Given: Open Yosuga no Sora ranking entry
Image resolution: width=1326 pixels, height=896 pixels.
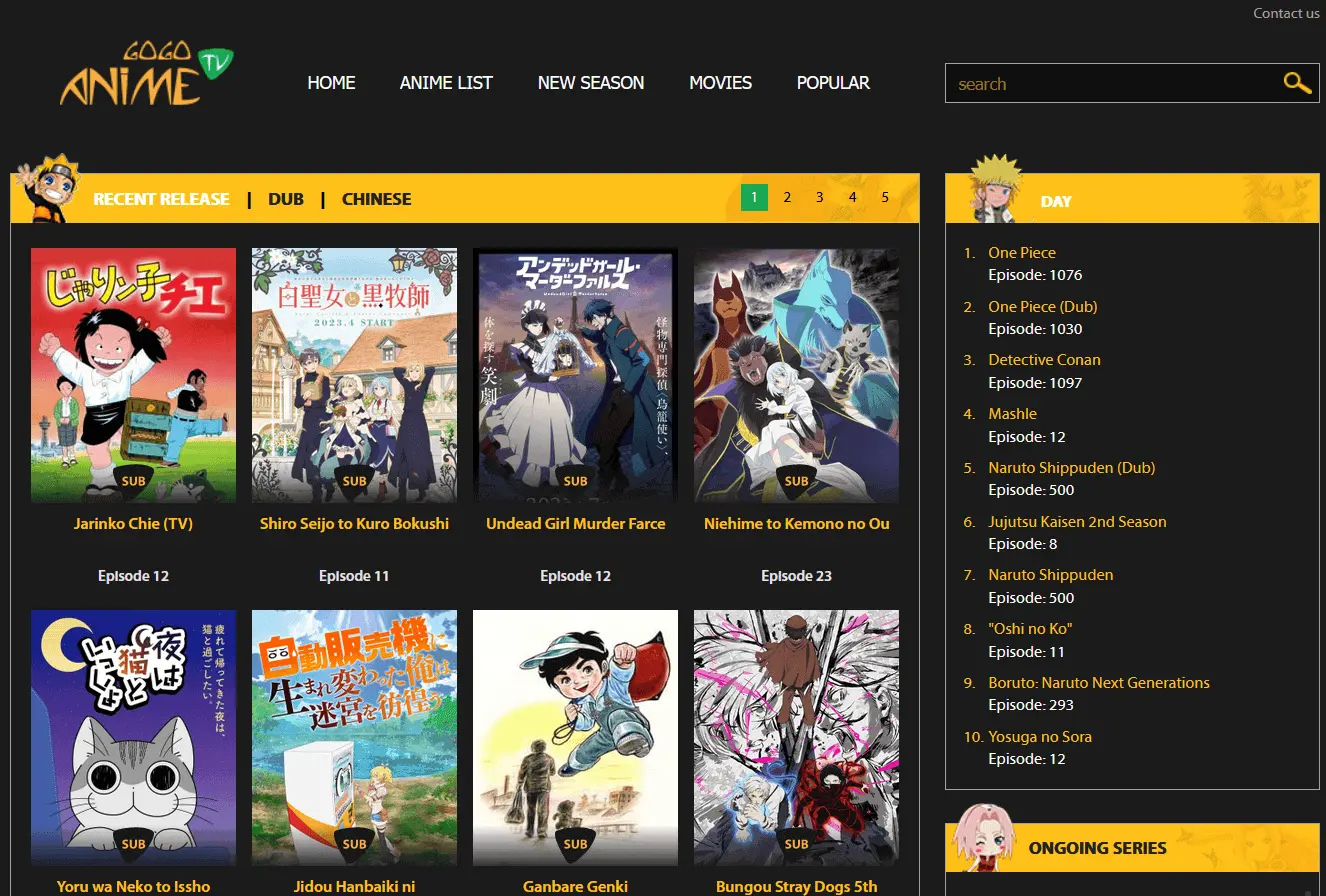Looking at the screenshot, I should pos(1040,737).
